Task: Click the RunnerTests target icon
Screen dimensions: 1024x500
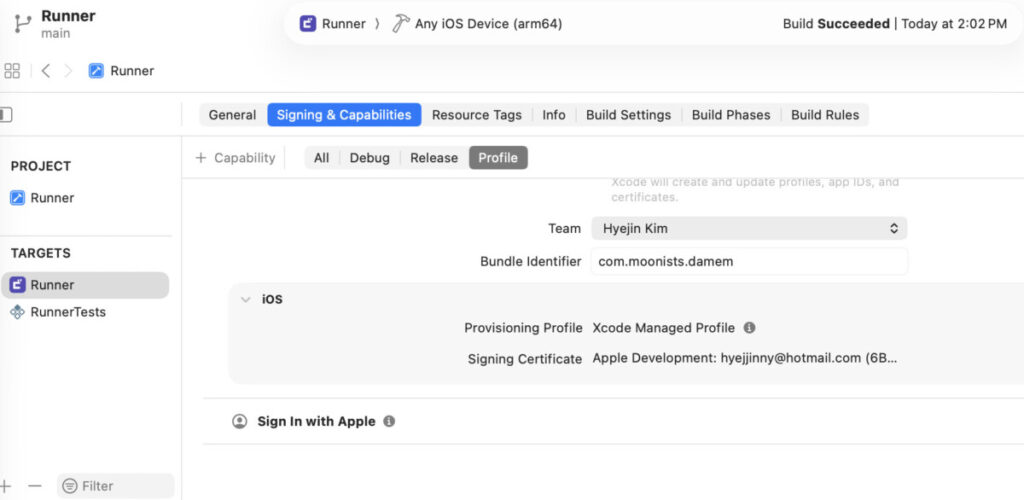Action: (x=18, y=312)
